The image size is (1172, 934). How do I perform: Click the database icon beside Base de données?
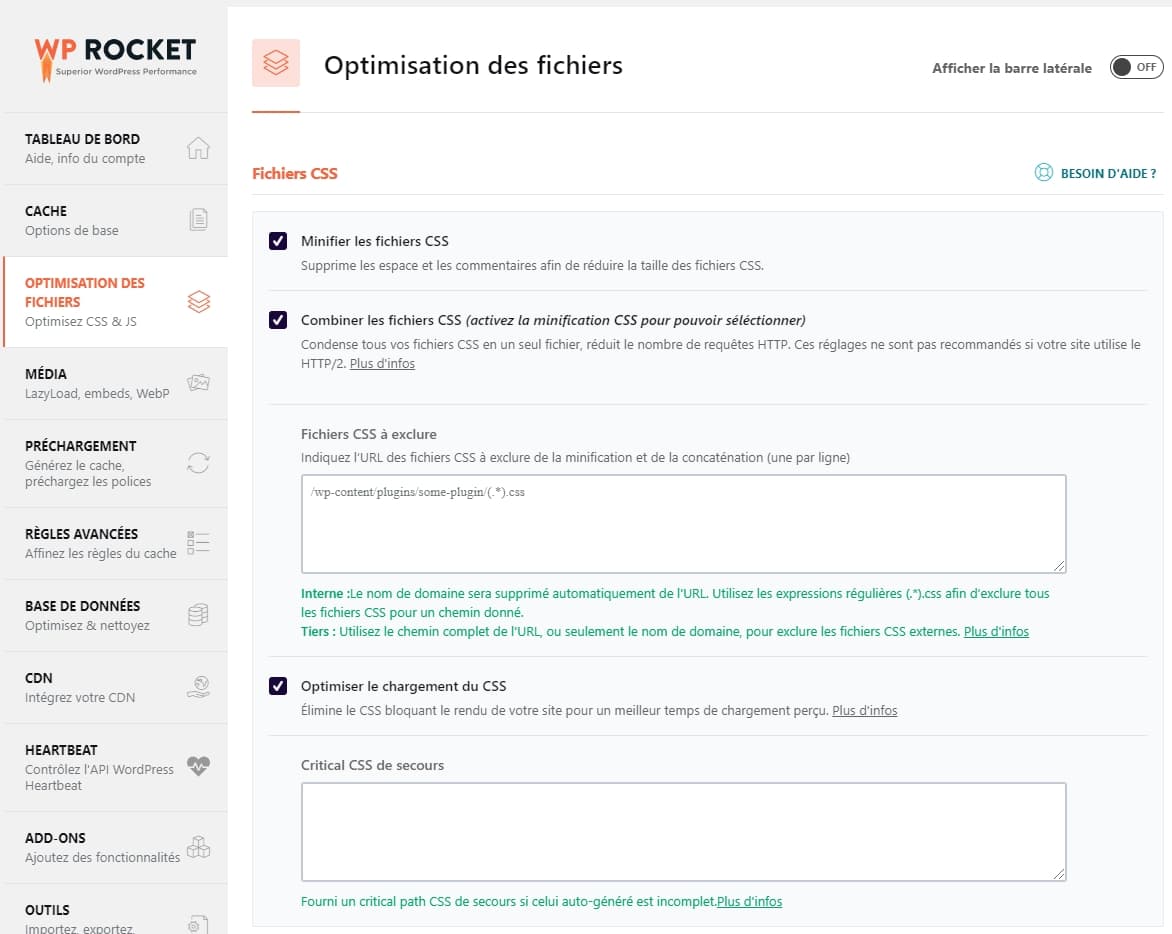point(198,615)
